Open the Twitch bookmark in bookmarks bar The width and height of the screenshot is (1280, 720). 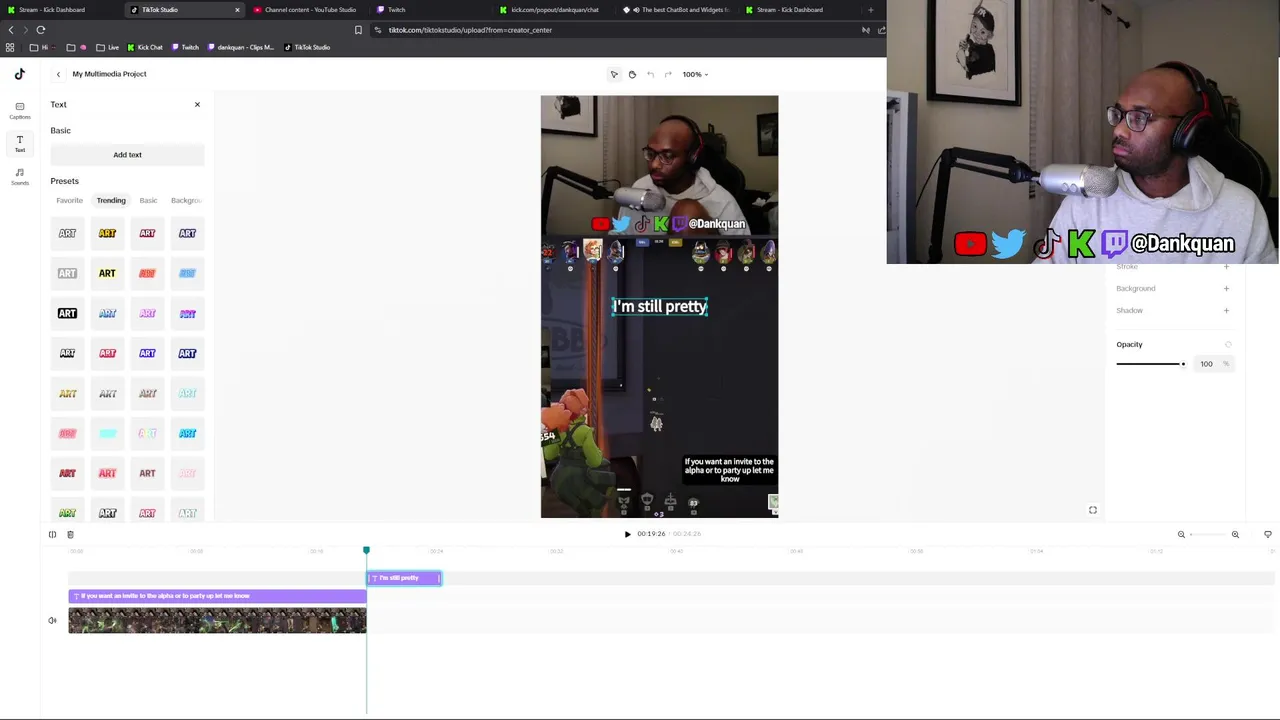click(x=185, y=47)
